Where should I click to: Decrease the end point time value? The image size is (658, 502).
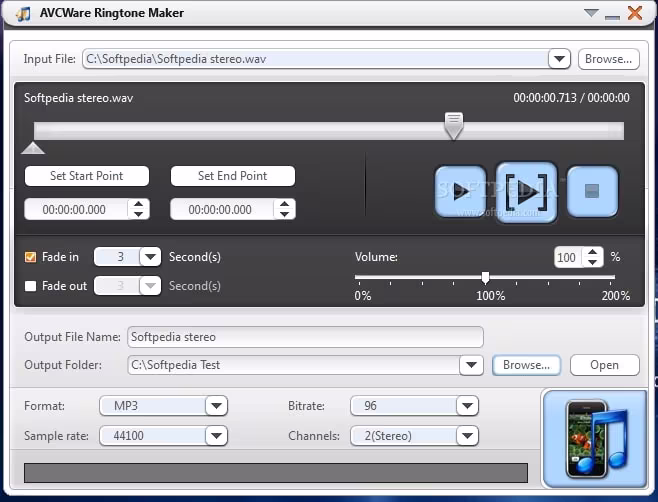(285, 214)
